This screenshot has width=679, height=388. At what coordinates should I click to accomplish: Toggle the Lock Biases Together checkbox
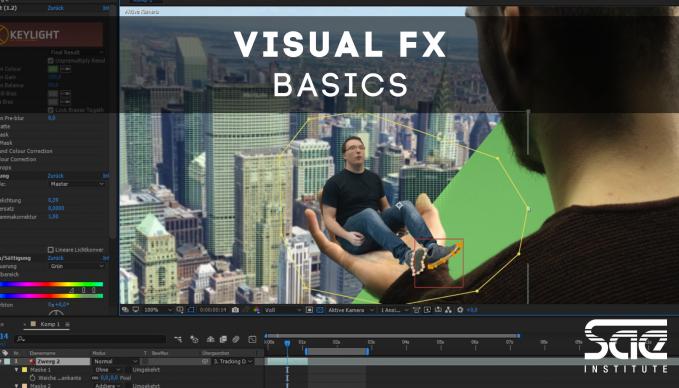click(50, 110)
